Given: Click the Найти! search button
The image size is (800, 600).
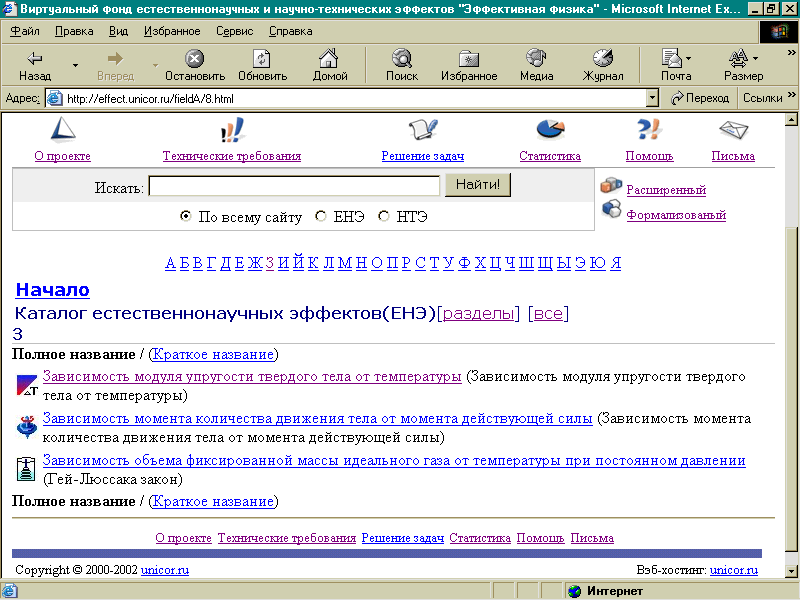Looking at the screenshot, I should (x=478, y=185).
